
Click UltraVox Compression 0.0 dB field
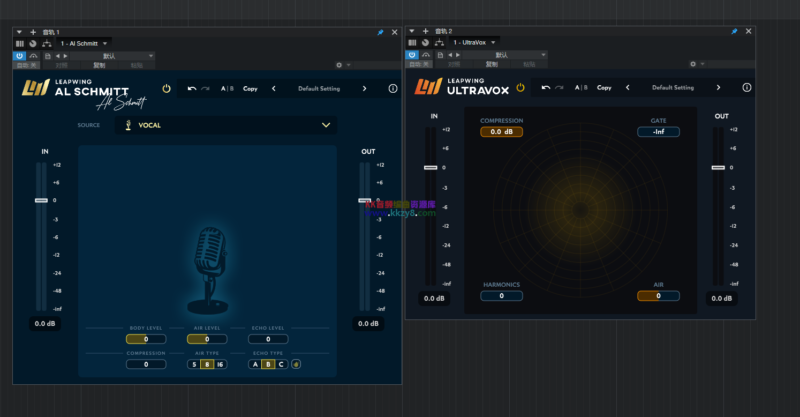pos(502,132)
